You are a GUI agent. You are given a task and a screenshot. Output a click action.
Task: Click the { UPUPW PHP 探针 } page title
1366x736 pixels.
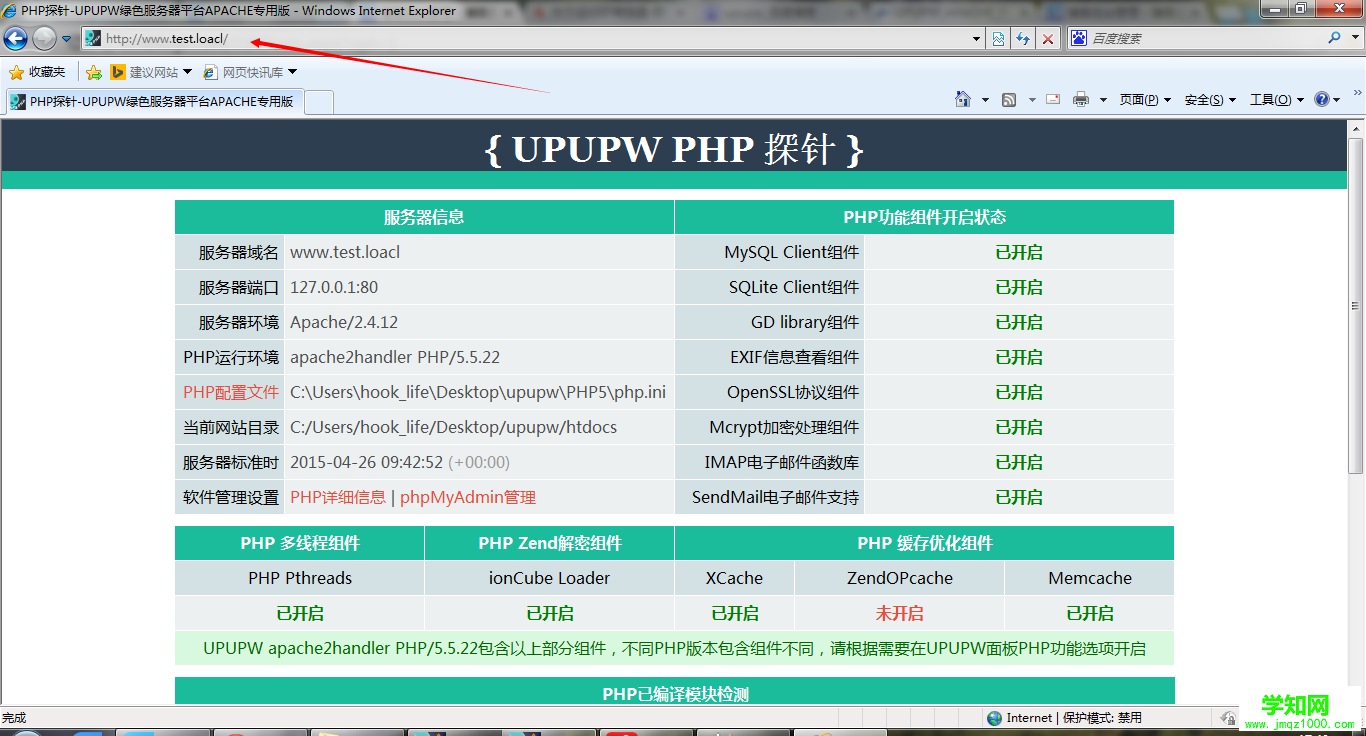675,149
